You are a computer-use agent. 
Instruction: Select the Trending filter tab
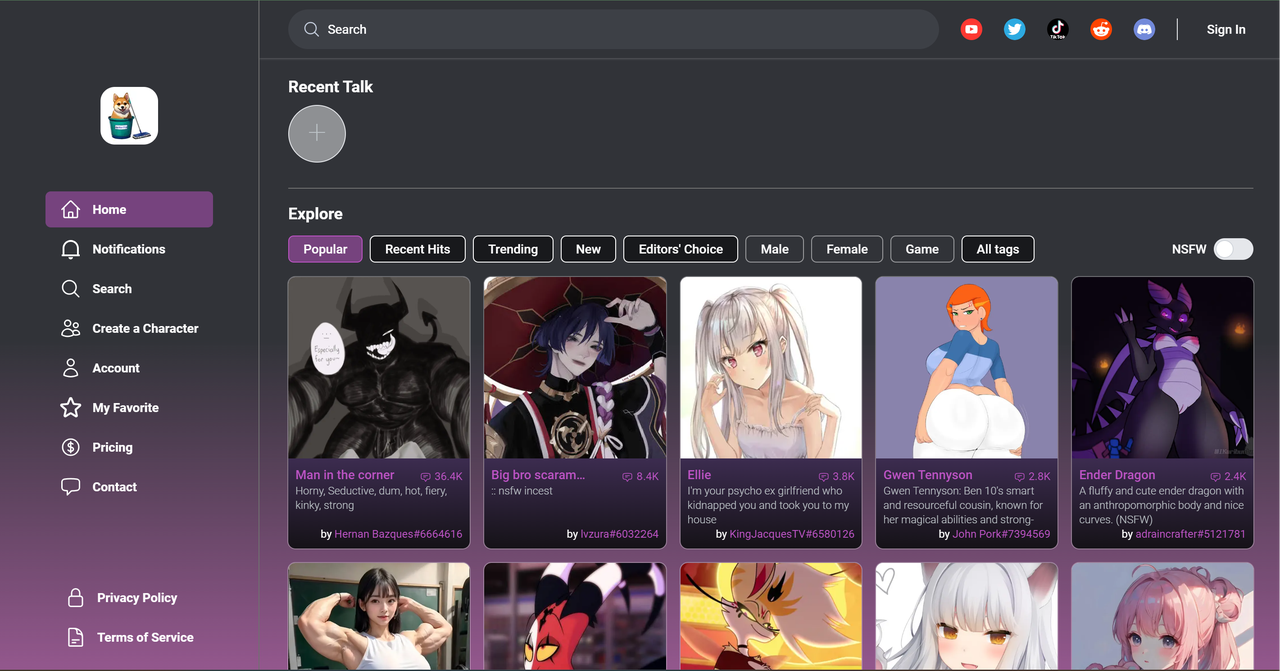(513, 249)
